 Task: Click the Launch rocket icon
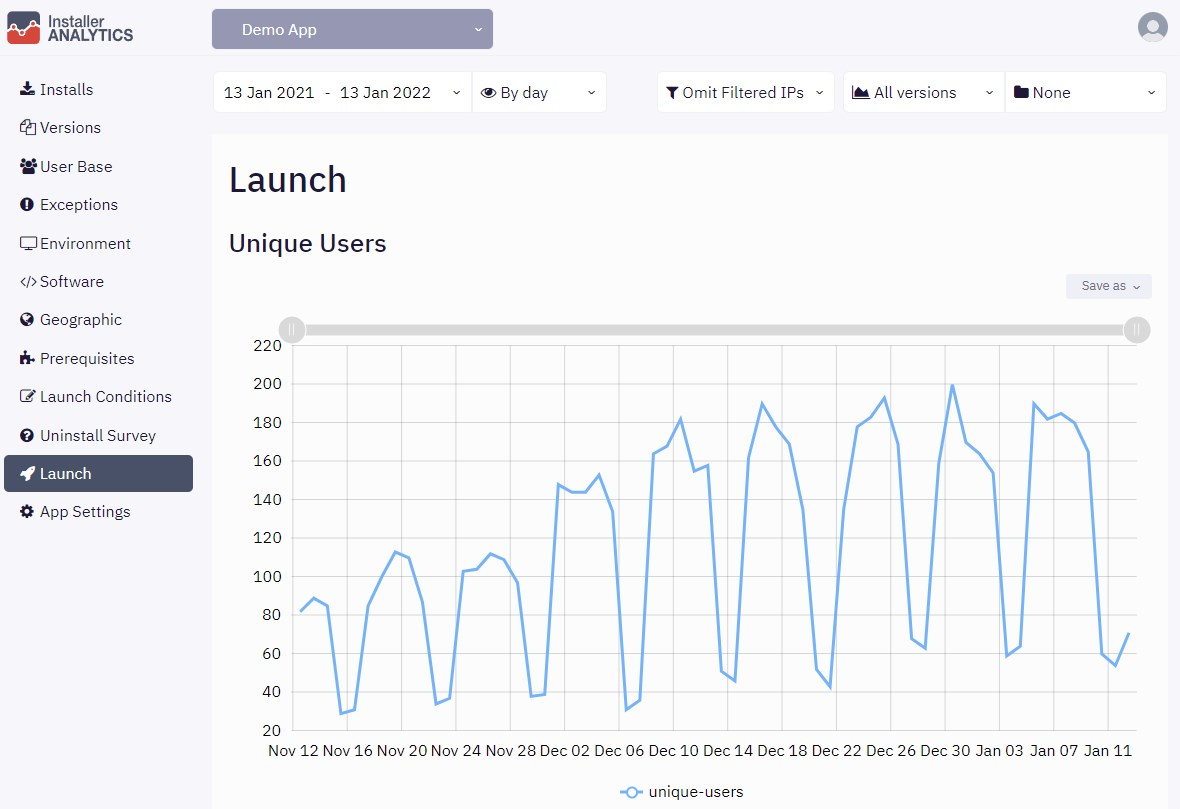pos(27,473)
